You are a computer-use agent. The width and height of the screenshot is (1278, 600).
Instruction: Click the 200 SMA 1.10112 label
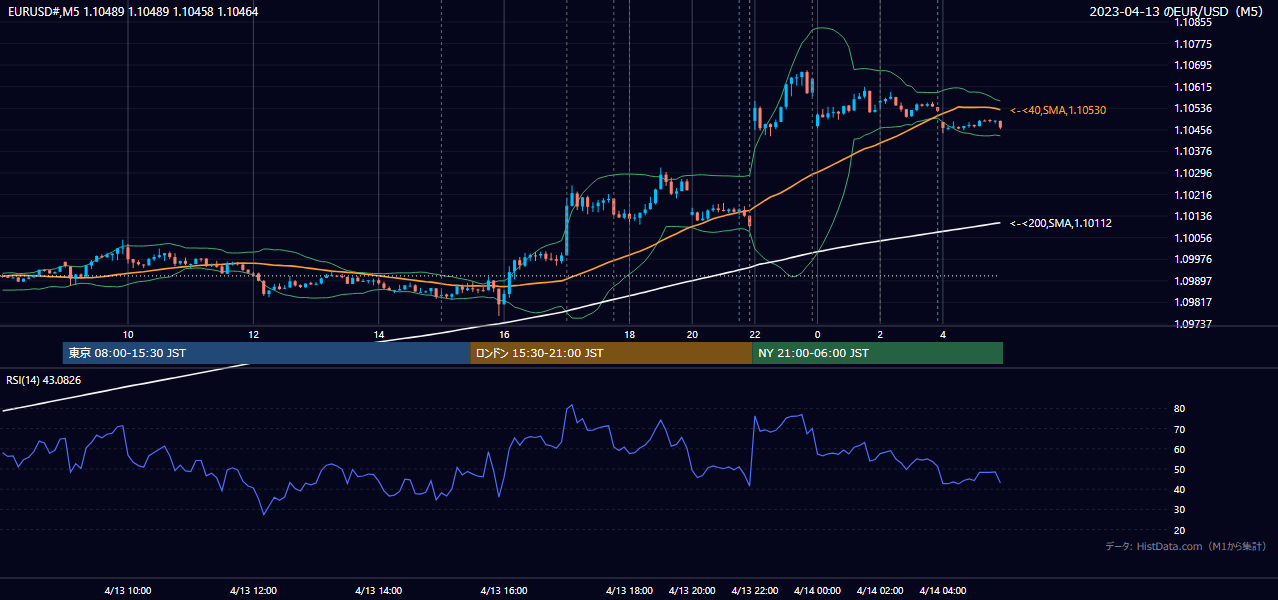1061,223
